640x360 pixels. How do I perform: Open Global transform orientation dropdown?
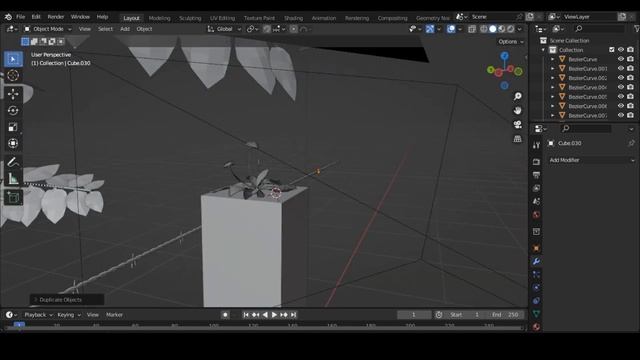click(x=224, y=29)
